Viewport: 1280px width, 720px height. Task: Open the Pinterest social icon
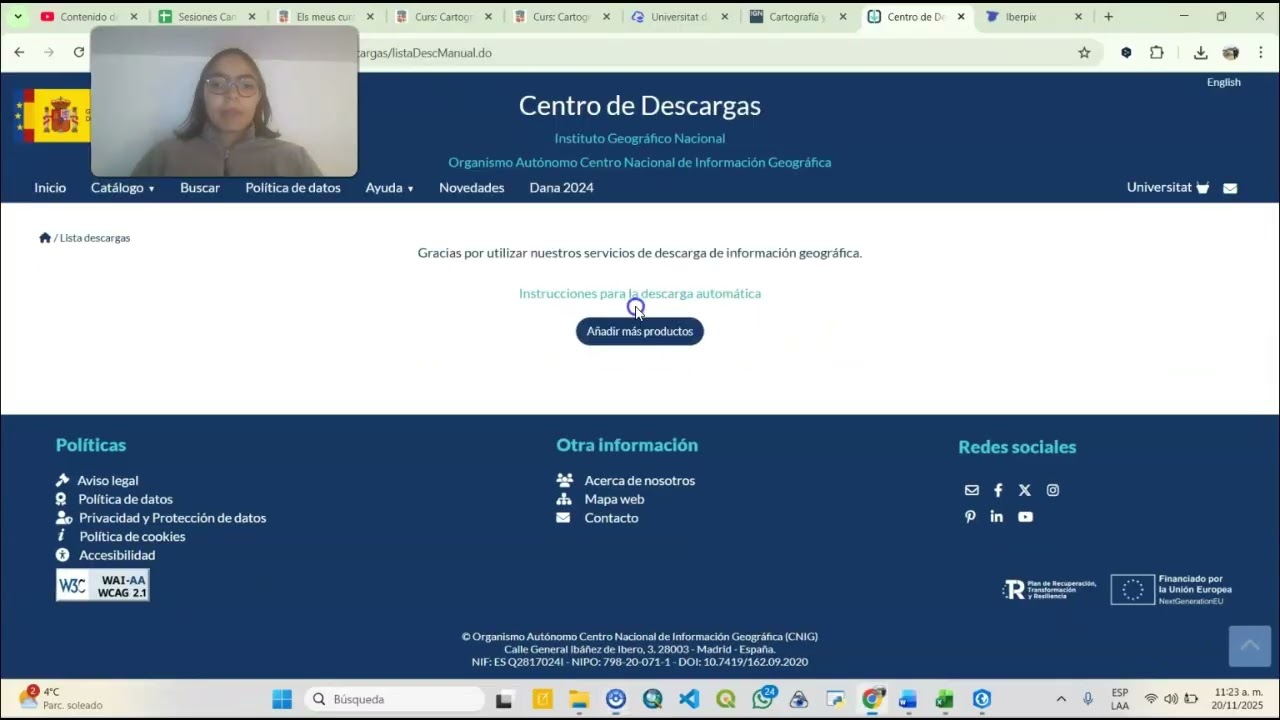pos(970,517)
